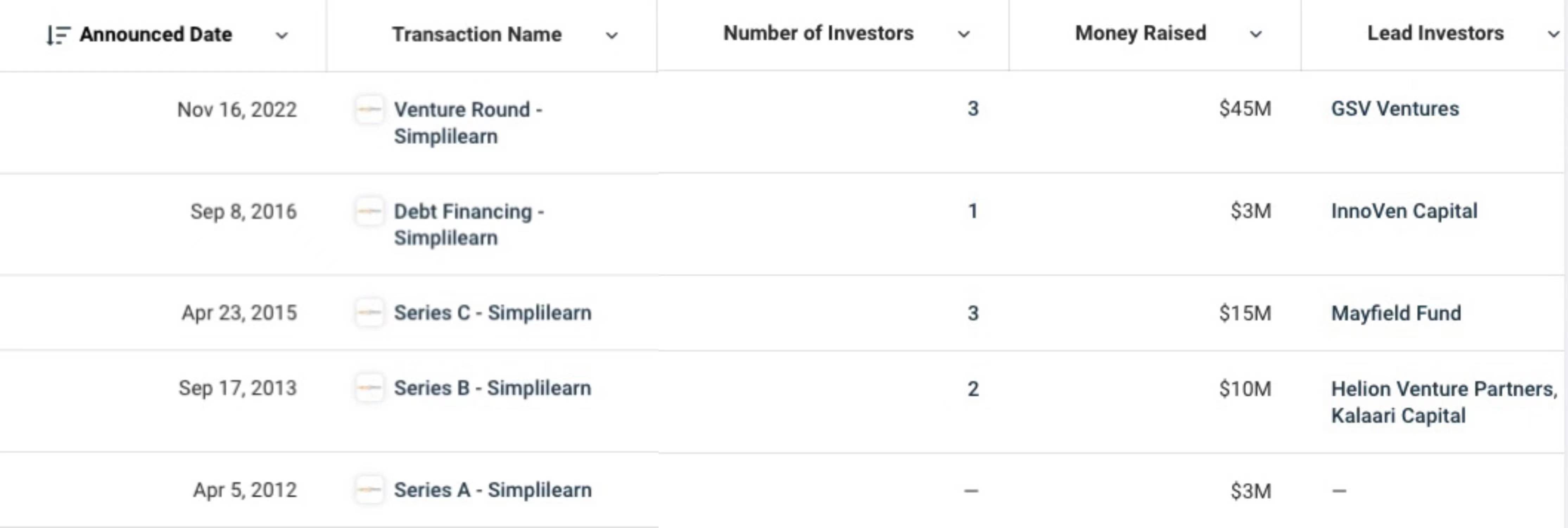
Task: Open the Series B - Simplilearn link
Action: pos(492,388)
